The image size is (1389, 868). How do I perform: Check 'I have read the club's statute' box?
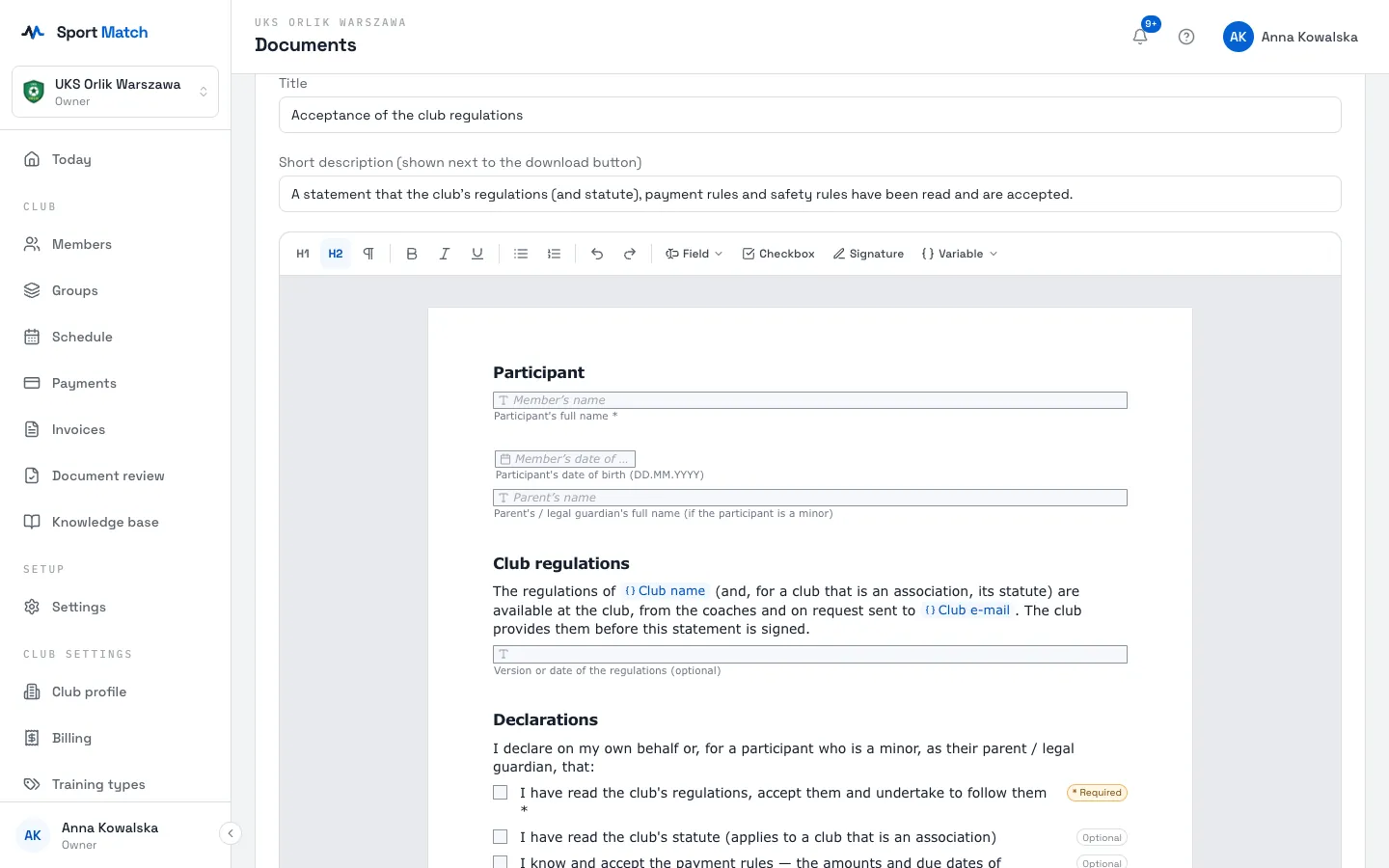(500, 837)
